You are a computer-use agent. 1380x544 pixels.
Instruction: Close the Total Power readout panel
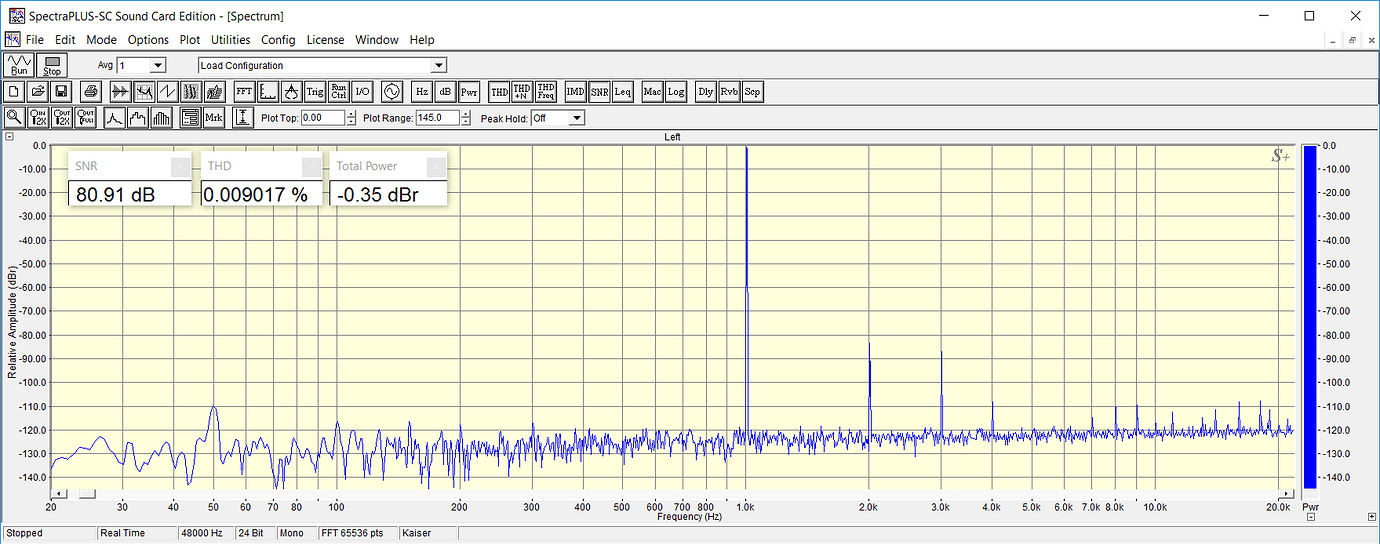pos(436,167)
